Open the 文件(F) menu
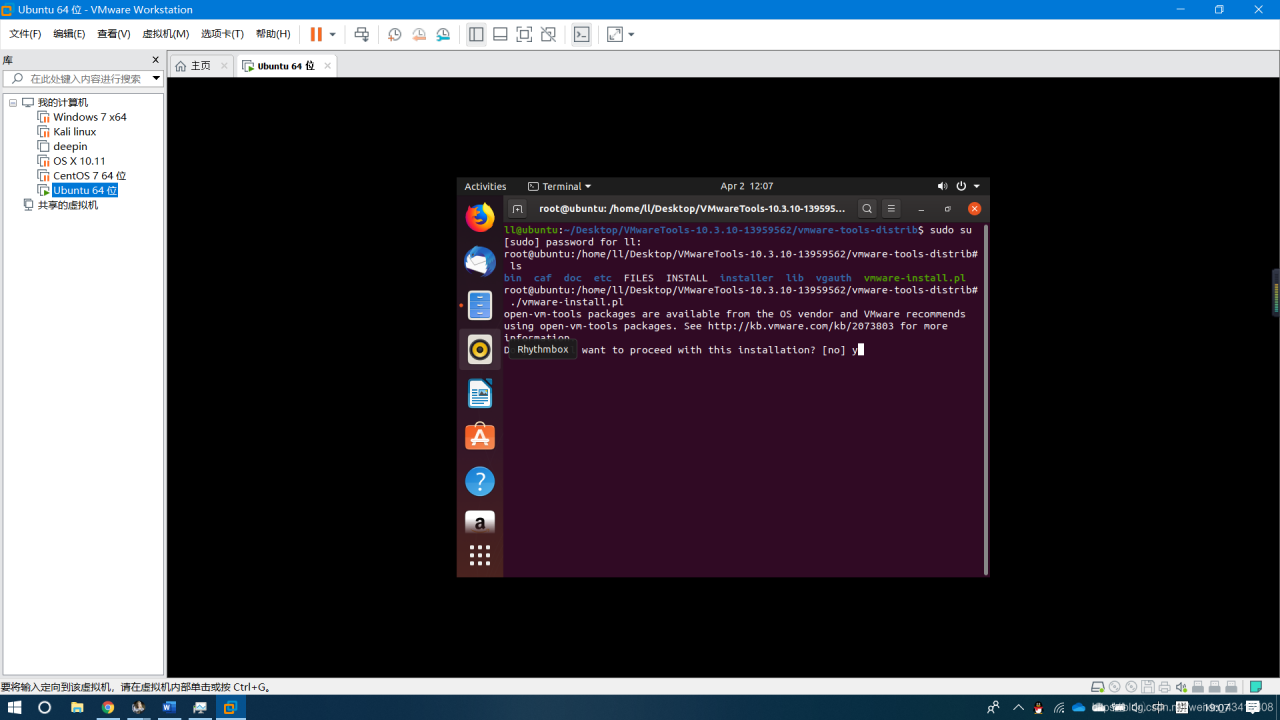 click(x=25, y=34)
